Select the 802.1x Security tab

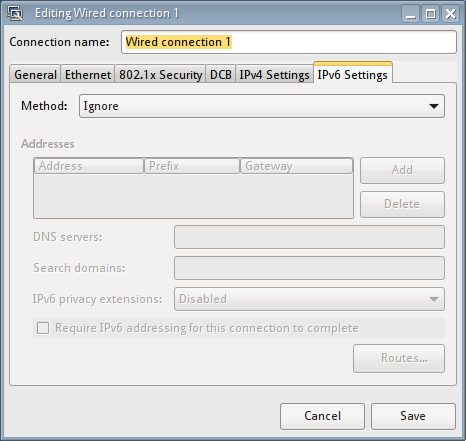(161, 74)
